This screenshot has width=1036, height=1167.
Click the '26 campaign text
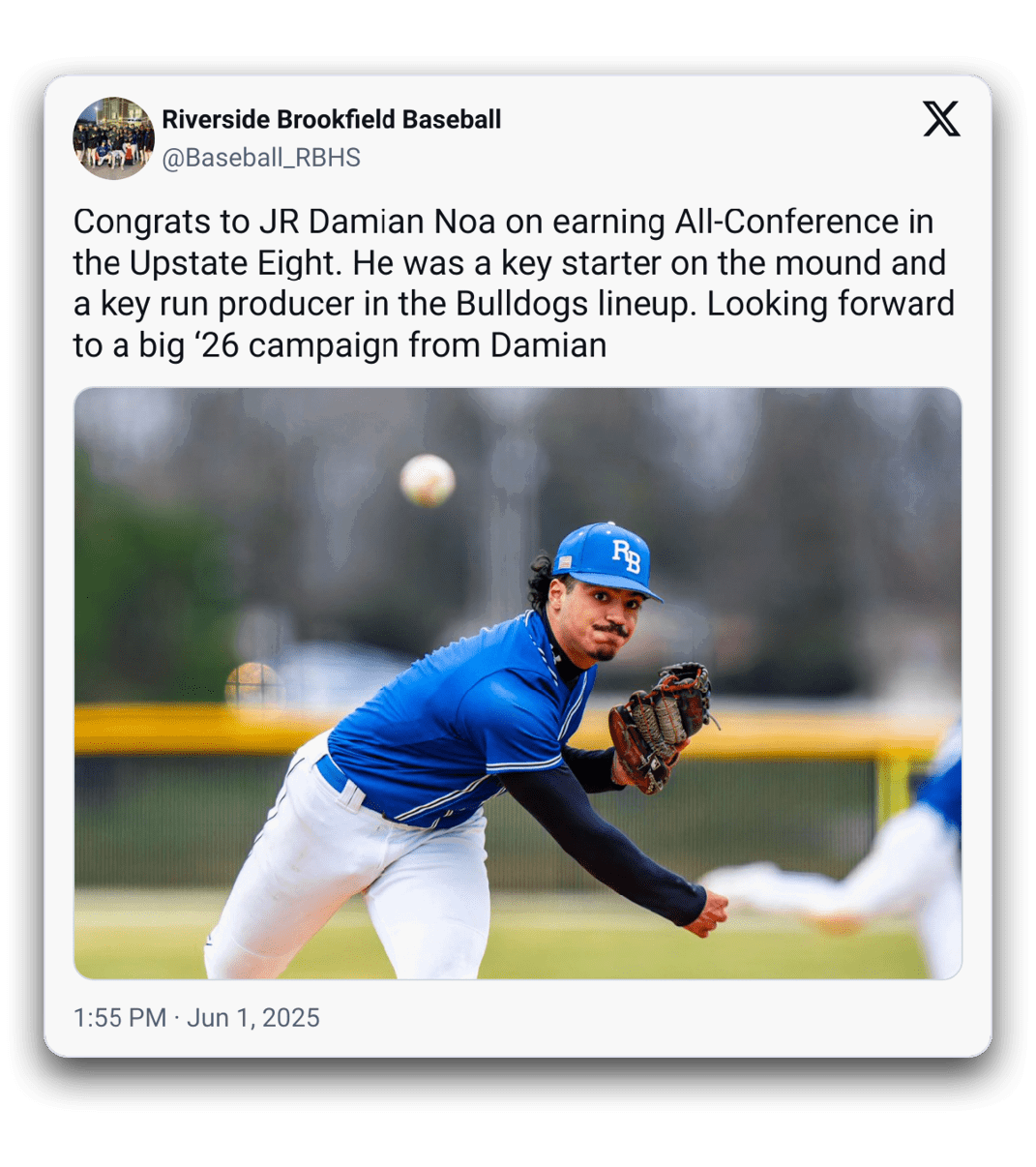pyautogui.click(x=299, y=345)
